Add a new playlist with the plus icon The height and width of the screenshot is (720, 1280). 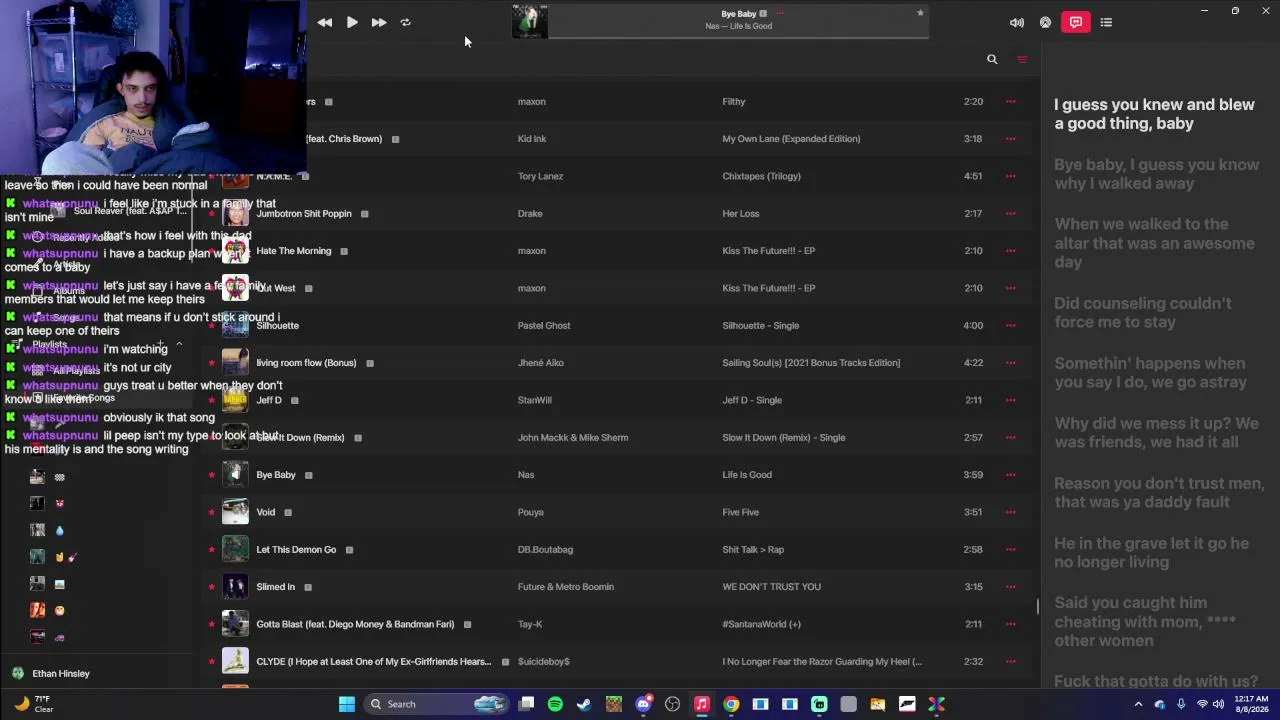point(160,344)
